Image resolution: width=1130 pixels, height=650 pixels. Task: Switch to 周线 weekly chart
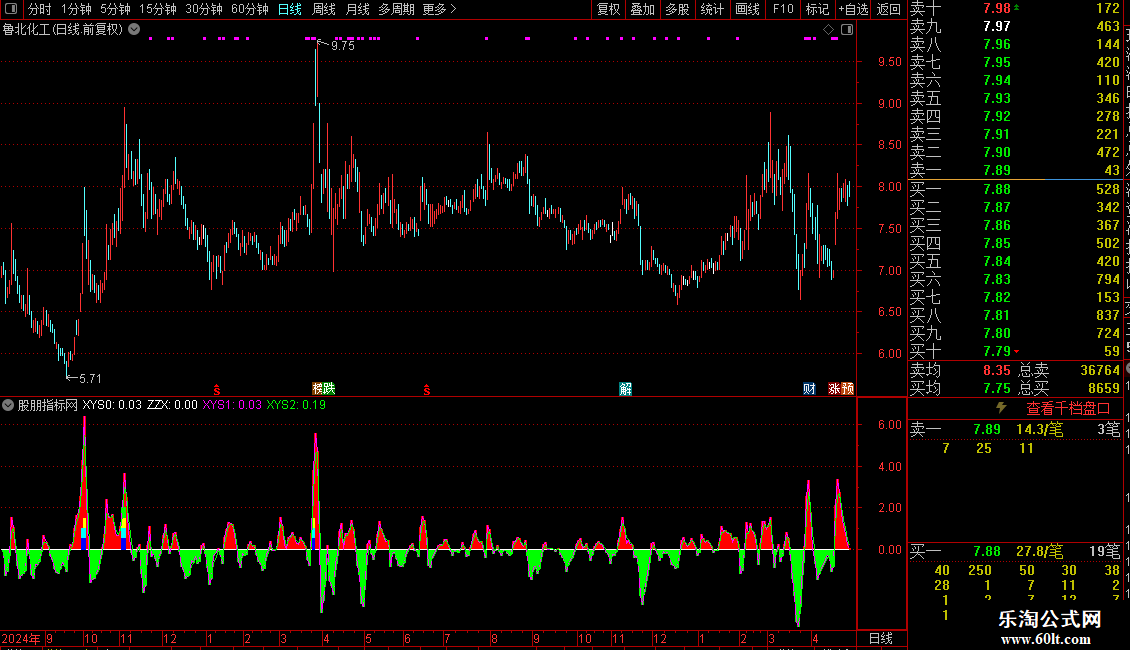(324, 9)
